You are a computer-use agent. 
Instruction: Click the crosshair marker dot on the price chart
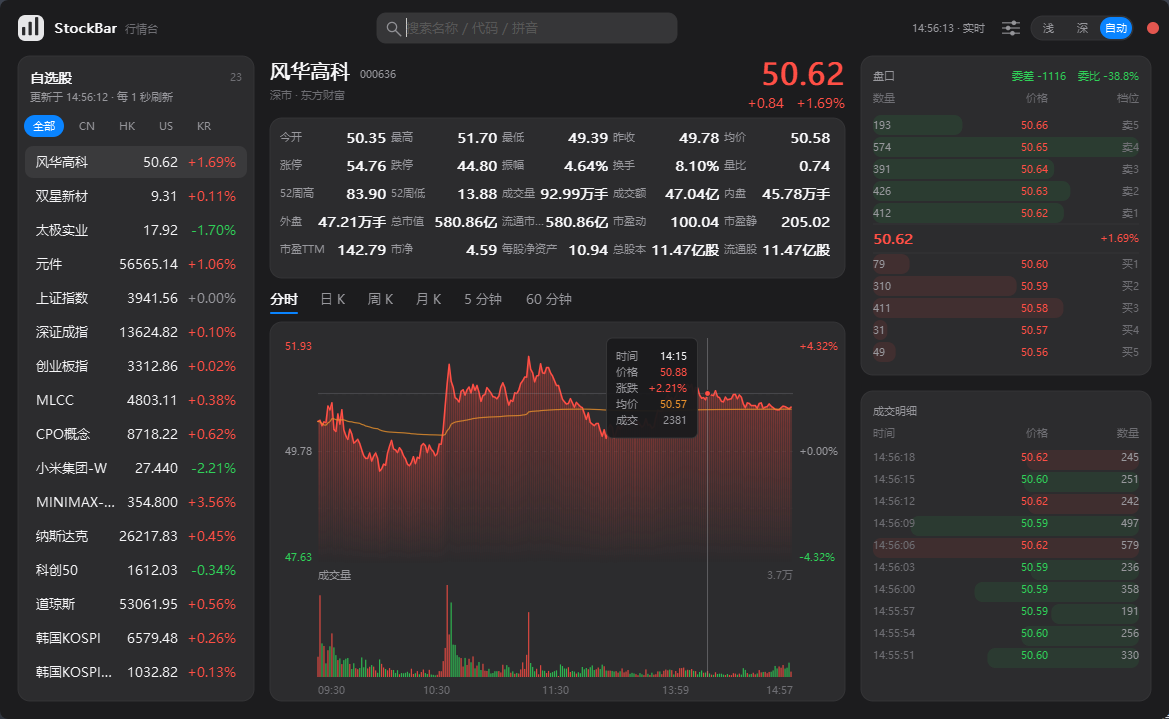[708, 393]
